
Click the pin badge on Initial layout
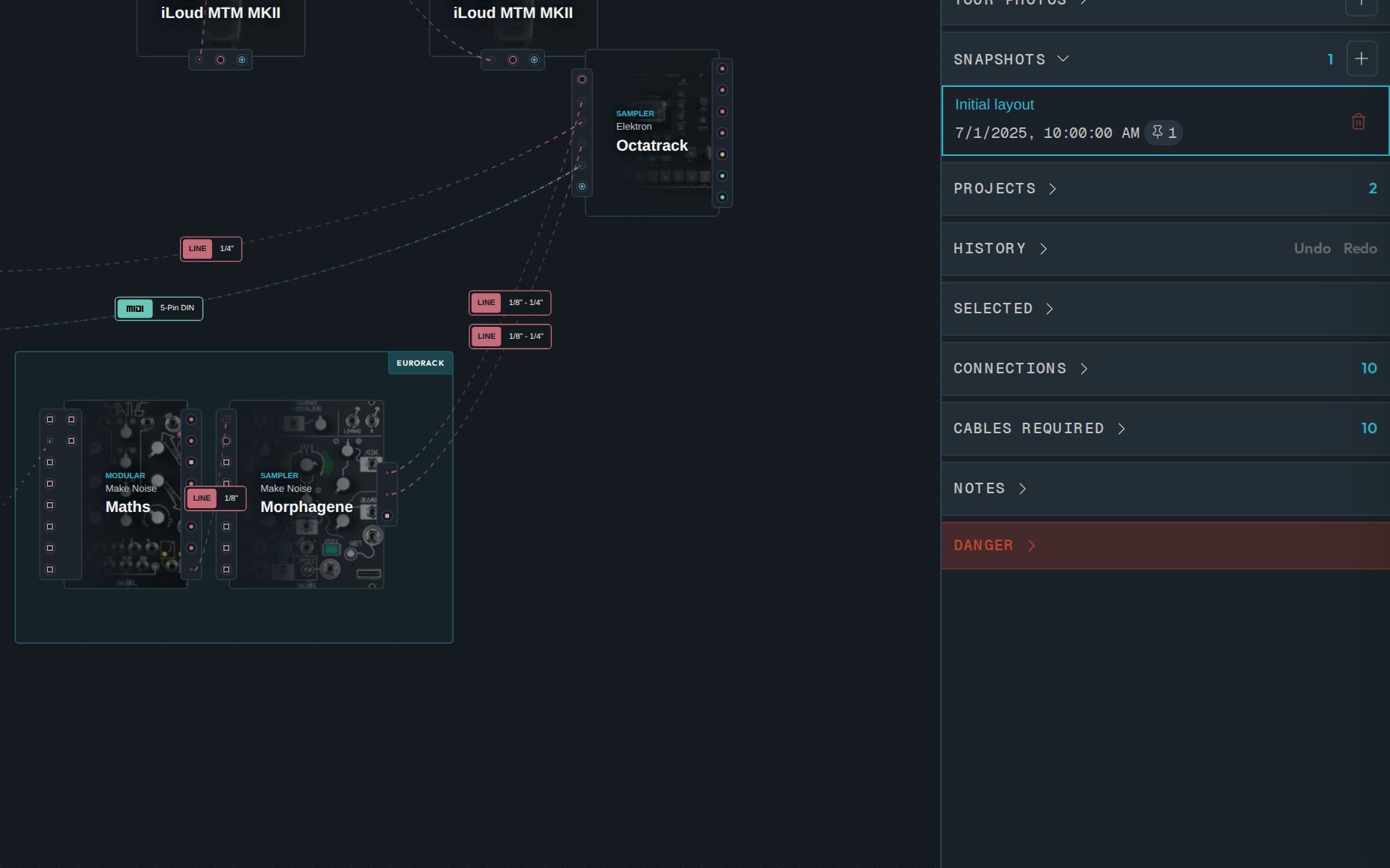coord(1164,133)
